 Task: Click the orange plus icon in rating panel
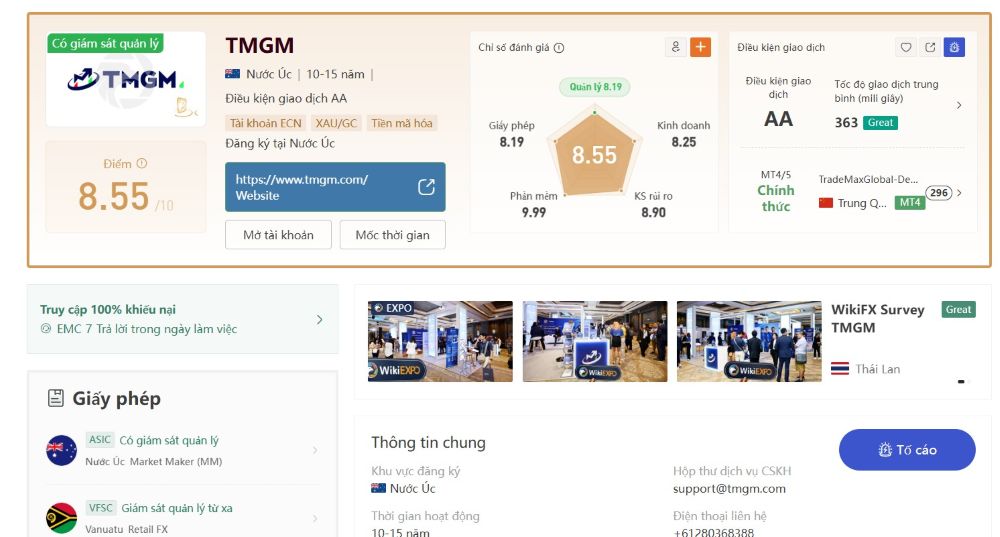pyautogui.click(x=700, y=47)
